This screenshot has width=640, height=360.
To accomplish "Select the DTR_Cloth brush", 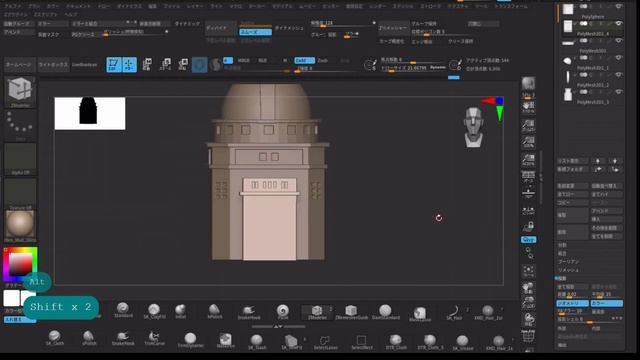I will tap(395, 342).
